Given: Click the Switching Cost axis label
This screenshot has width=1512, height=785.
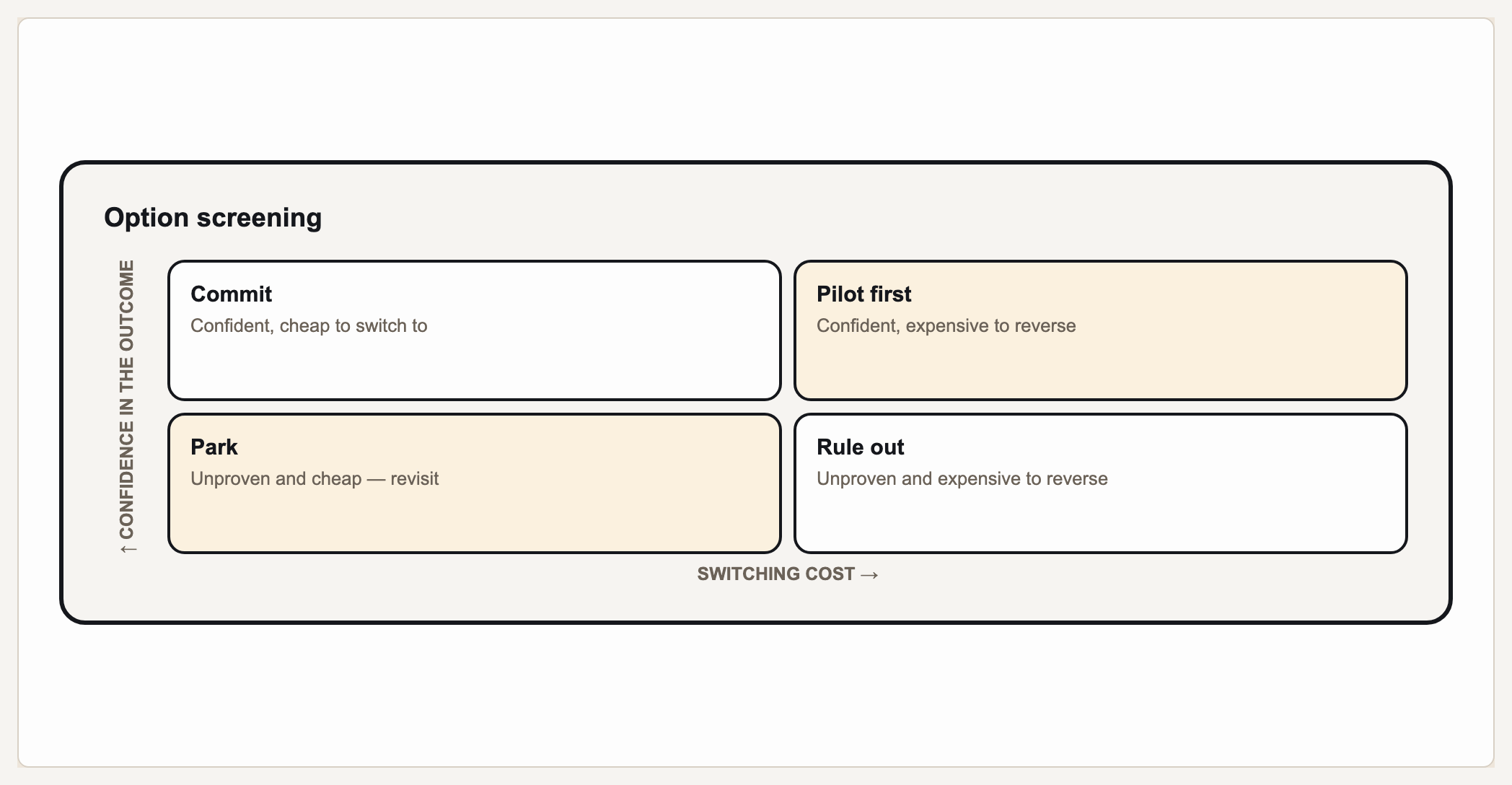Looking at the screenshot, I should 775,574.
